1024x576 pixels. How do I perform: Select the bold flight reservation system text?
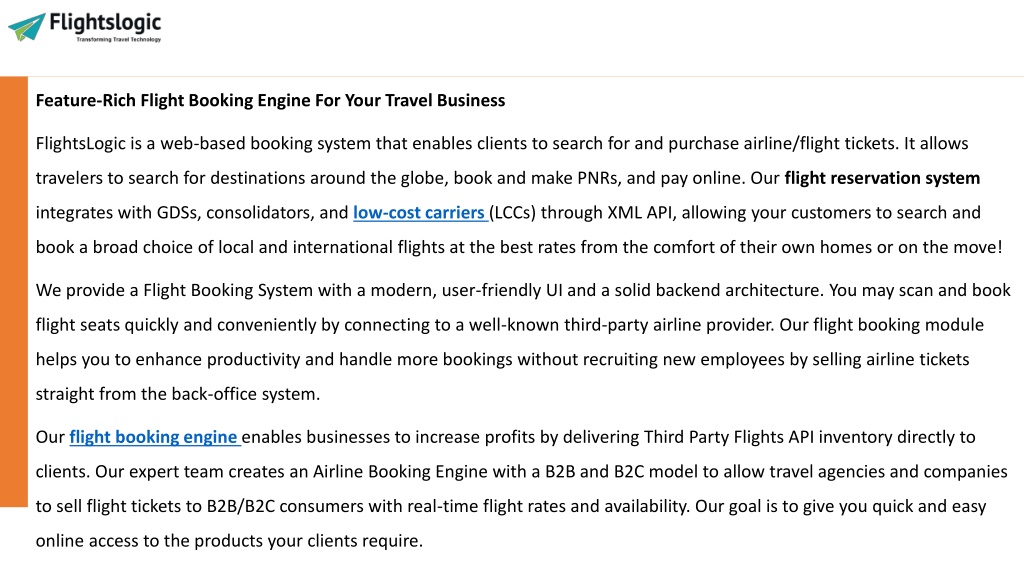pos(882,178)
